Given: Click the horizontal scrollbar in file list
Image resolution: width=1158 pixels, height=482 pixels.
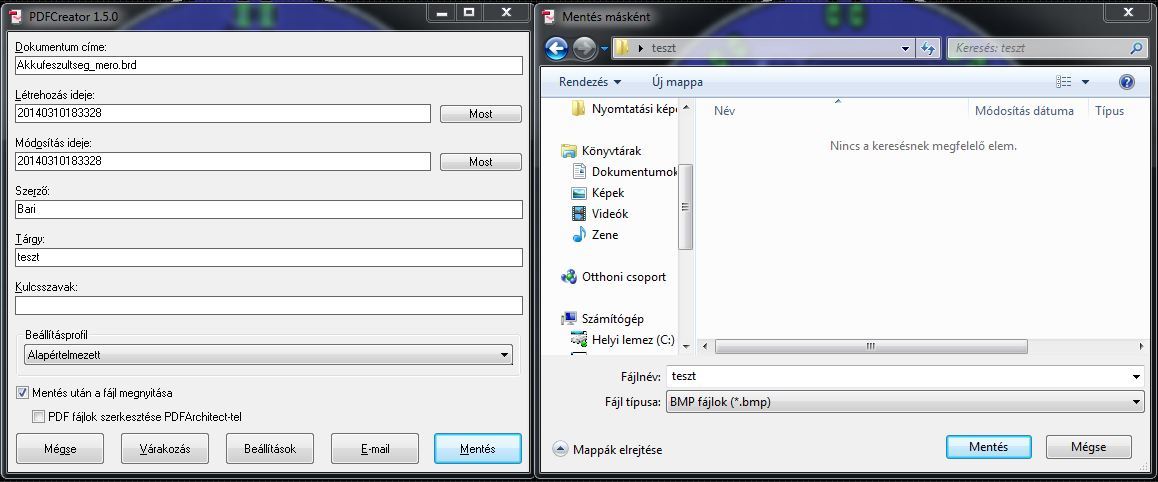Looking at the screenshot, I should pos(871,346).
